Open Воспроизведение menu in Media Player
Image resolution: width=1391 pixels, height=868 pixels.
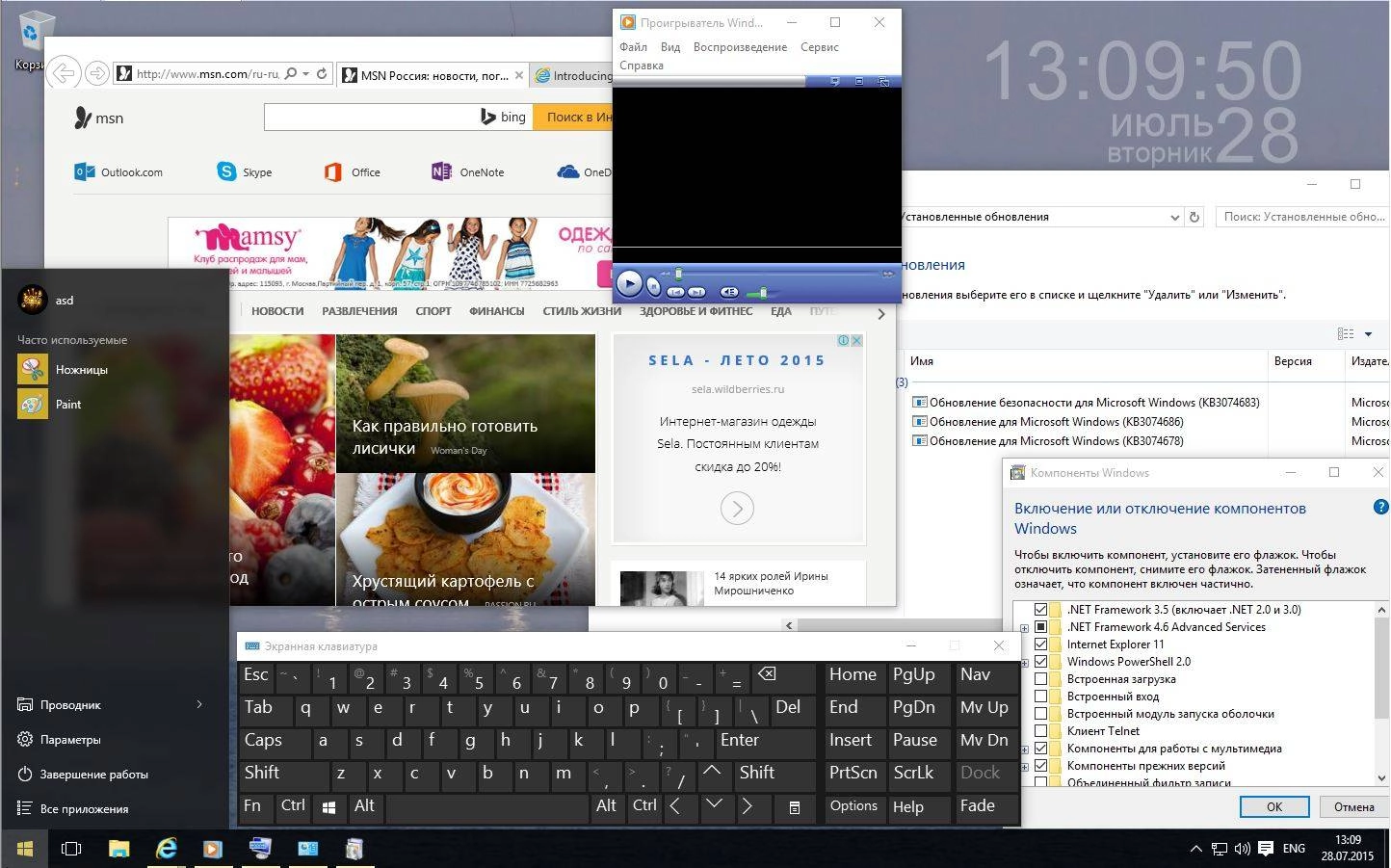tap(740, 47)
